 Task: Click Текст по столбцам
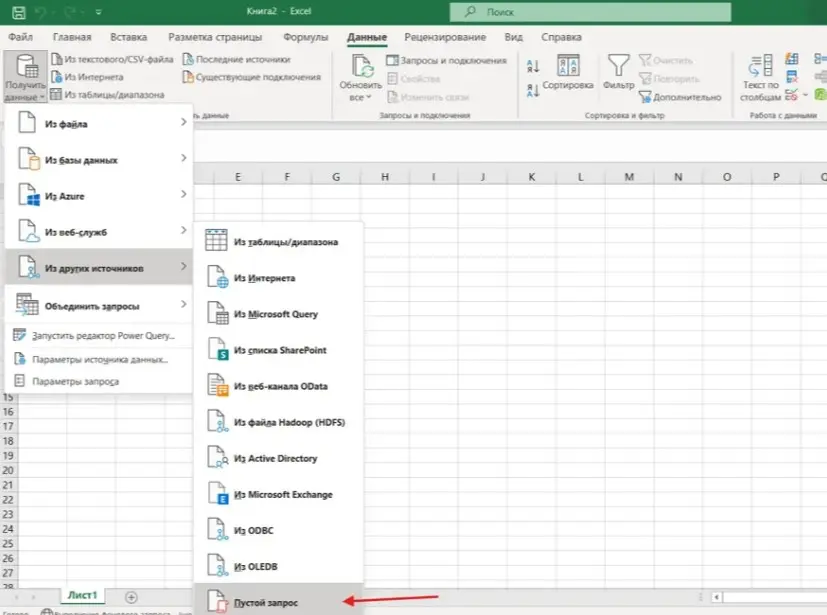pos(760,78)
